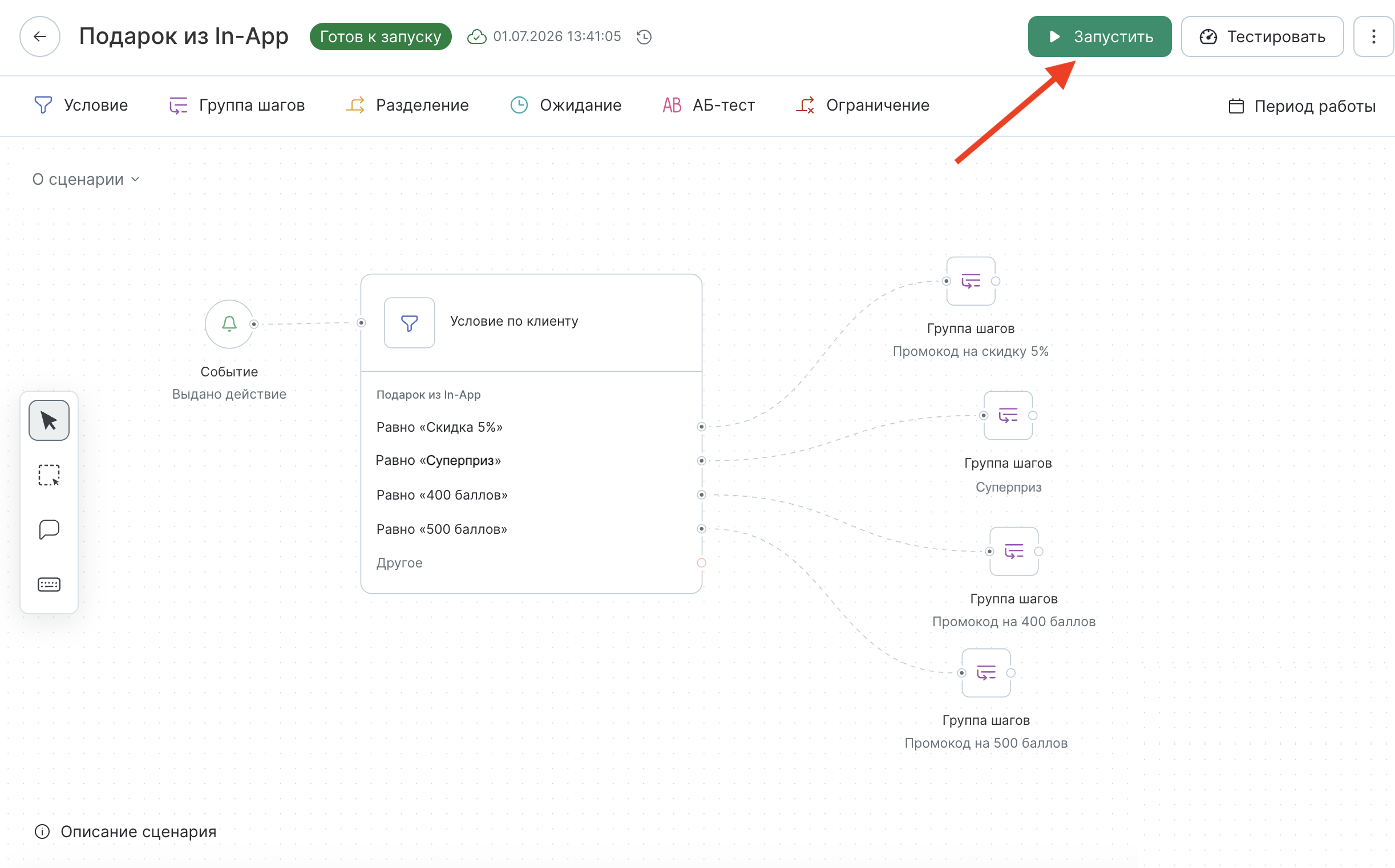Open the keyboard shortcuts icon
Screen dimensions: 1395x868
[49, 585]
